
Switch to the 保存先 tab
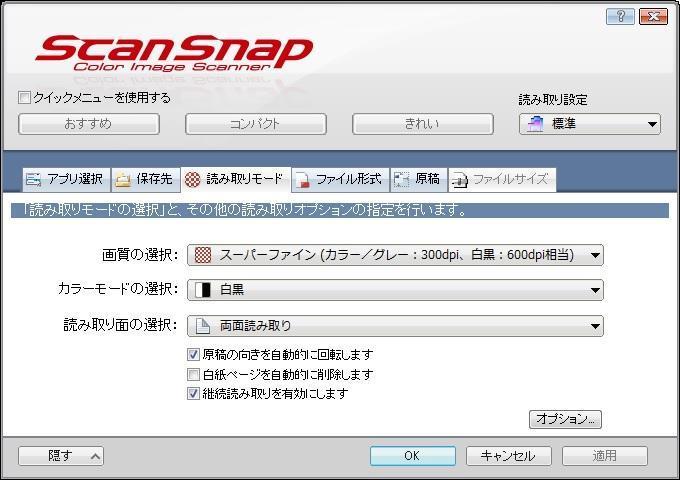point(146,179)
